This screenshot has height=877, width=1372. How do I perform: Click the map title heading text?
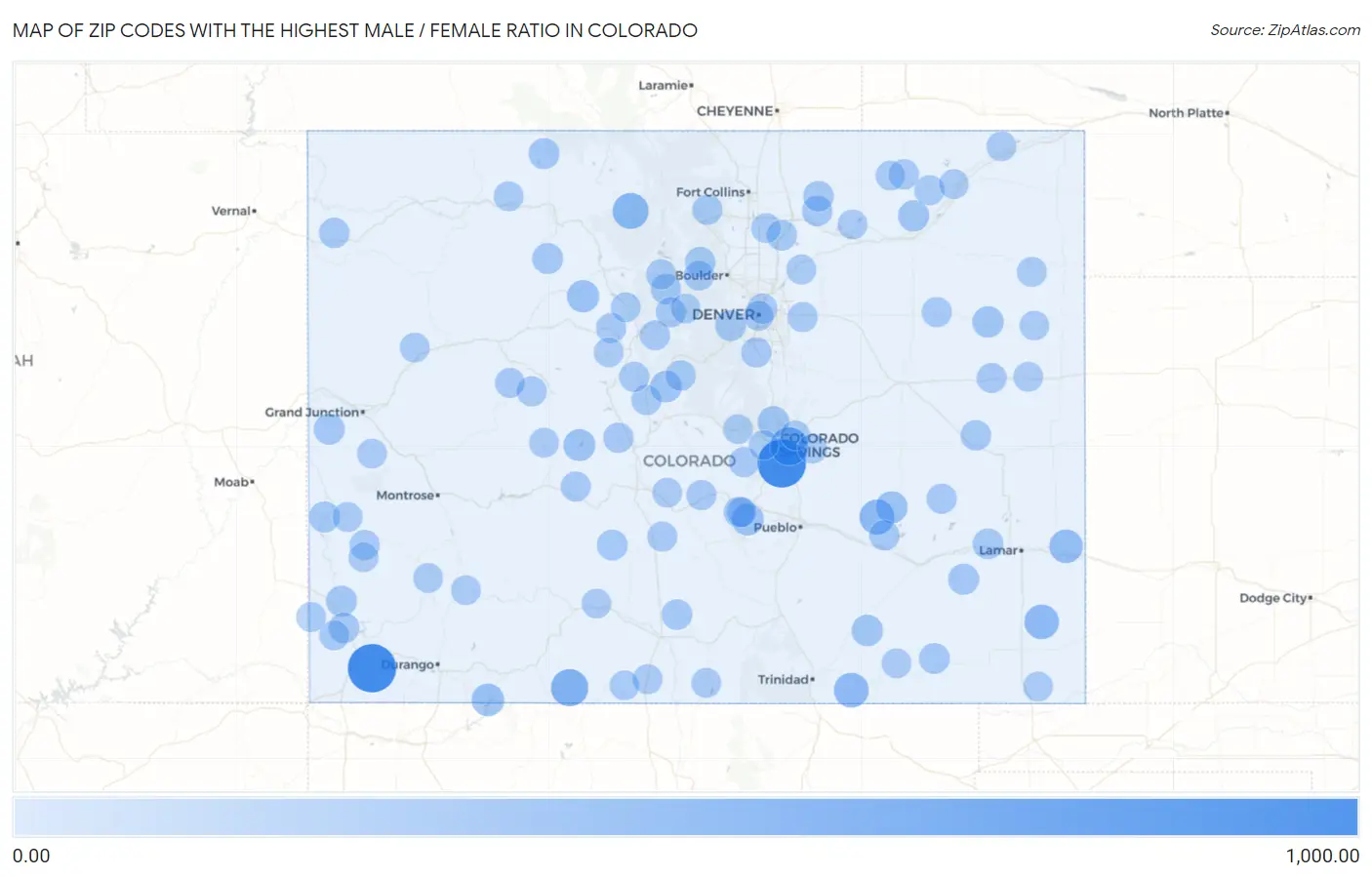(355, 30)
